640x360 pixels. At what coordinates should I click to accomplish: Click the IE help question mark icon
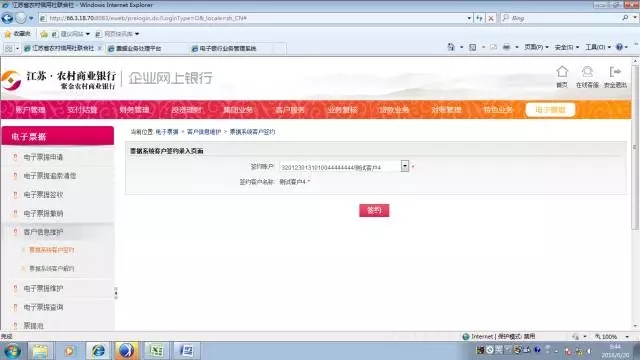tap(619, 47)
